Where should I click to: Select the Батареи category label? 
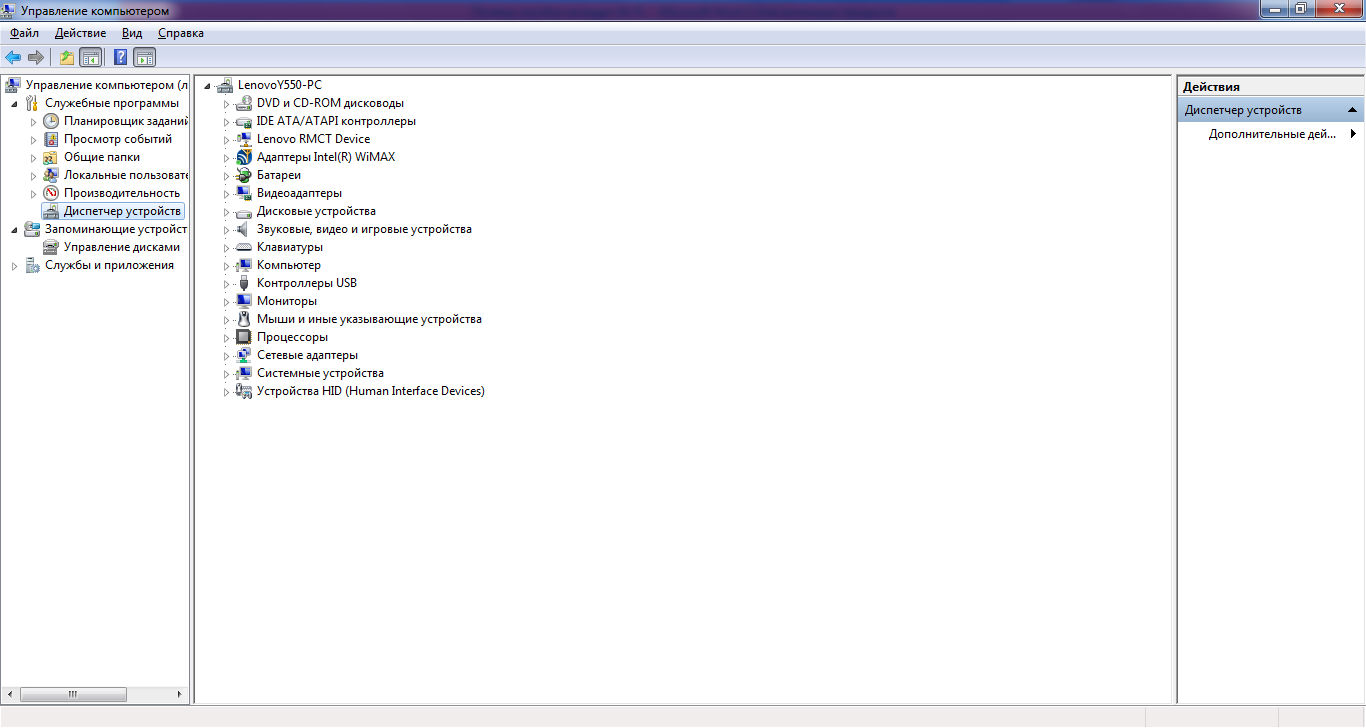tap(279, 175)
